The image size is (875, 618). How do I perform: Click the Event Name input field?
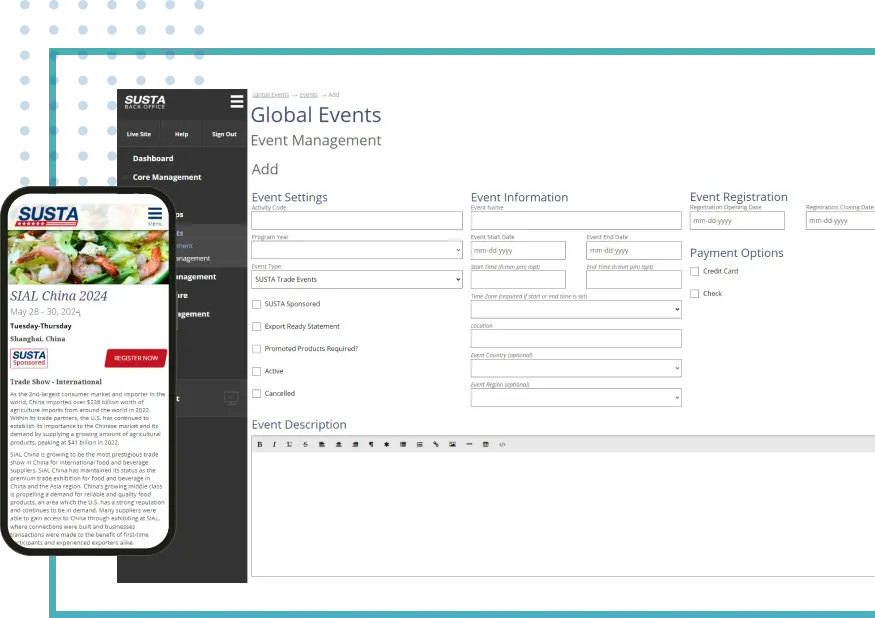pos(576,220)
